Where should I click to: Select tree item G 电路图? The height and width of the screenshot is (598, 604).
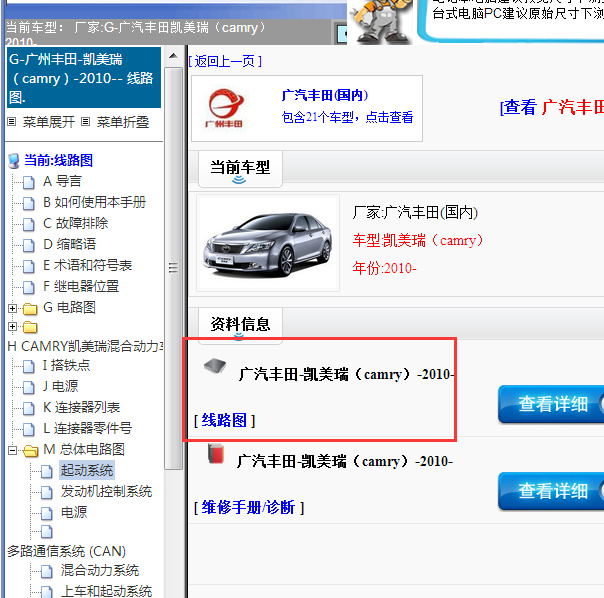click(x=69, y=307)
